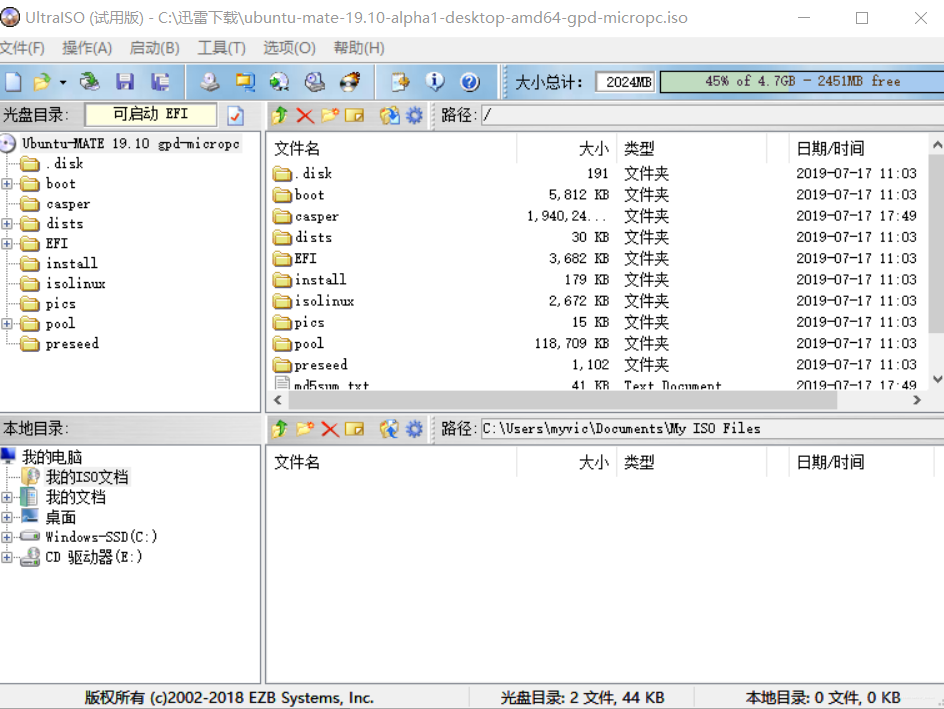Screen dimensions: 944x709
Task: Go up a level in the local pane
Action: click(x=279, y=429)
